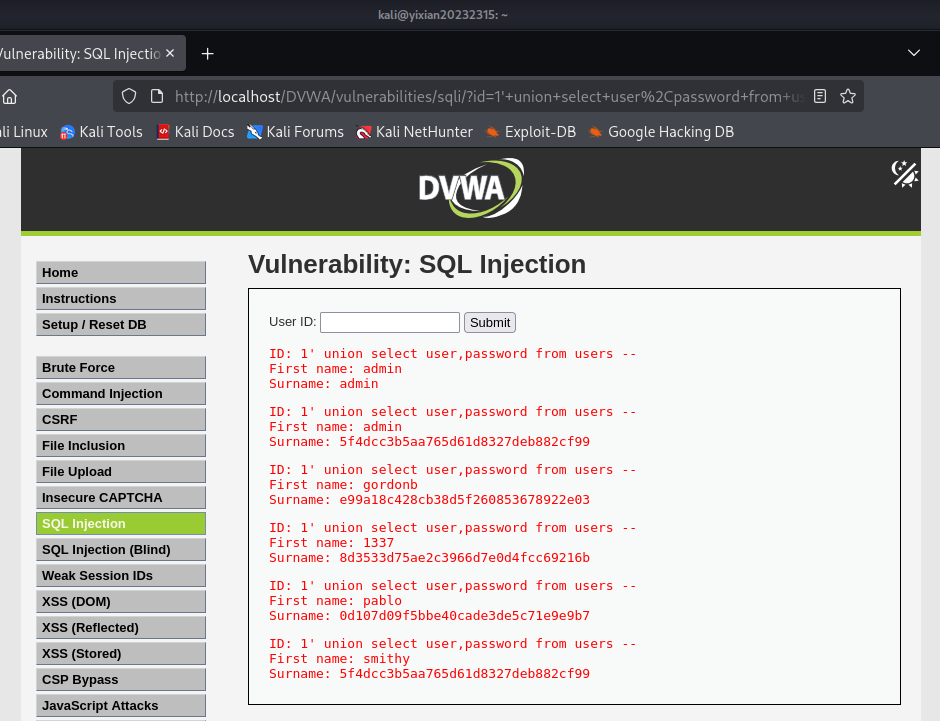Click the page info document icon
Image resolution: width=940 pixels, height=721 pixels.
pyautogui.click(x=157, y=96)
